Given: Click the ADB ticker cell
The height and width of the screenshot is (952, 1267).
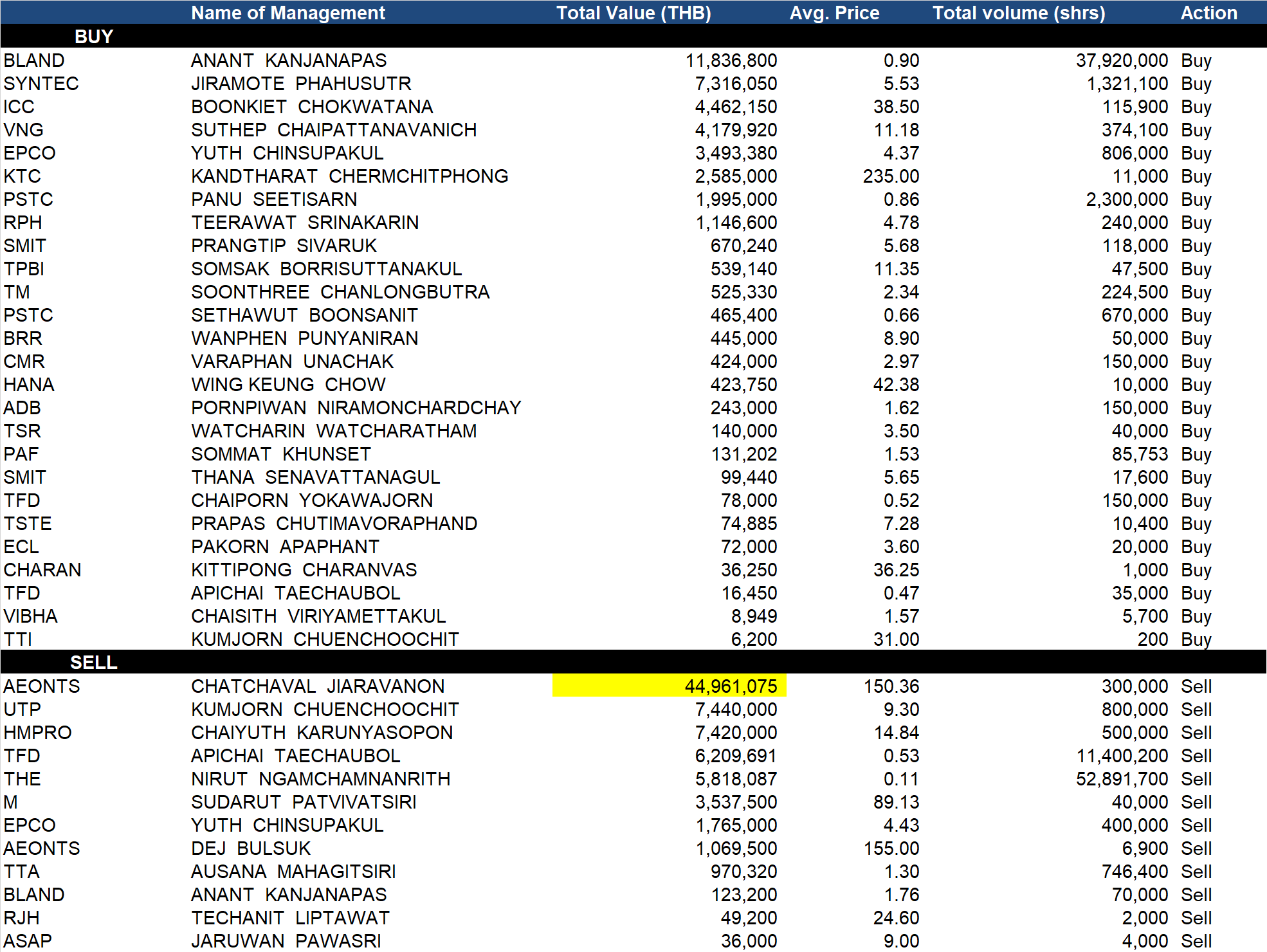Looking at the screenshot, I should pyautogui.click(x=23, y=408).
